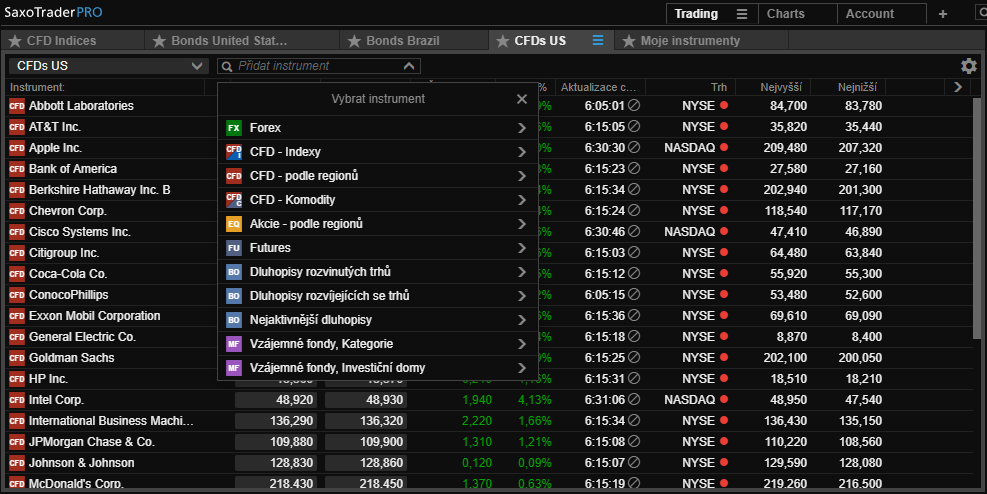Click the watchlist vertical scrollbar
The width and height of the screenshot is (987, 494).
977,220
